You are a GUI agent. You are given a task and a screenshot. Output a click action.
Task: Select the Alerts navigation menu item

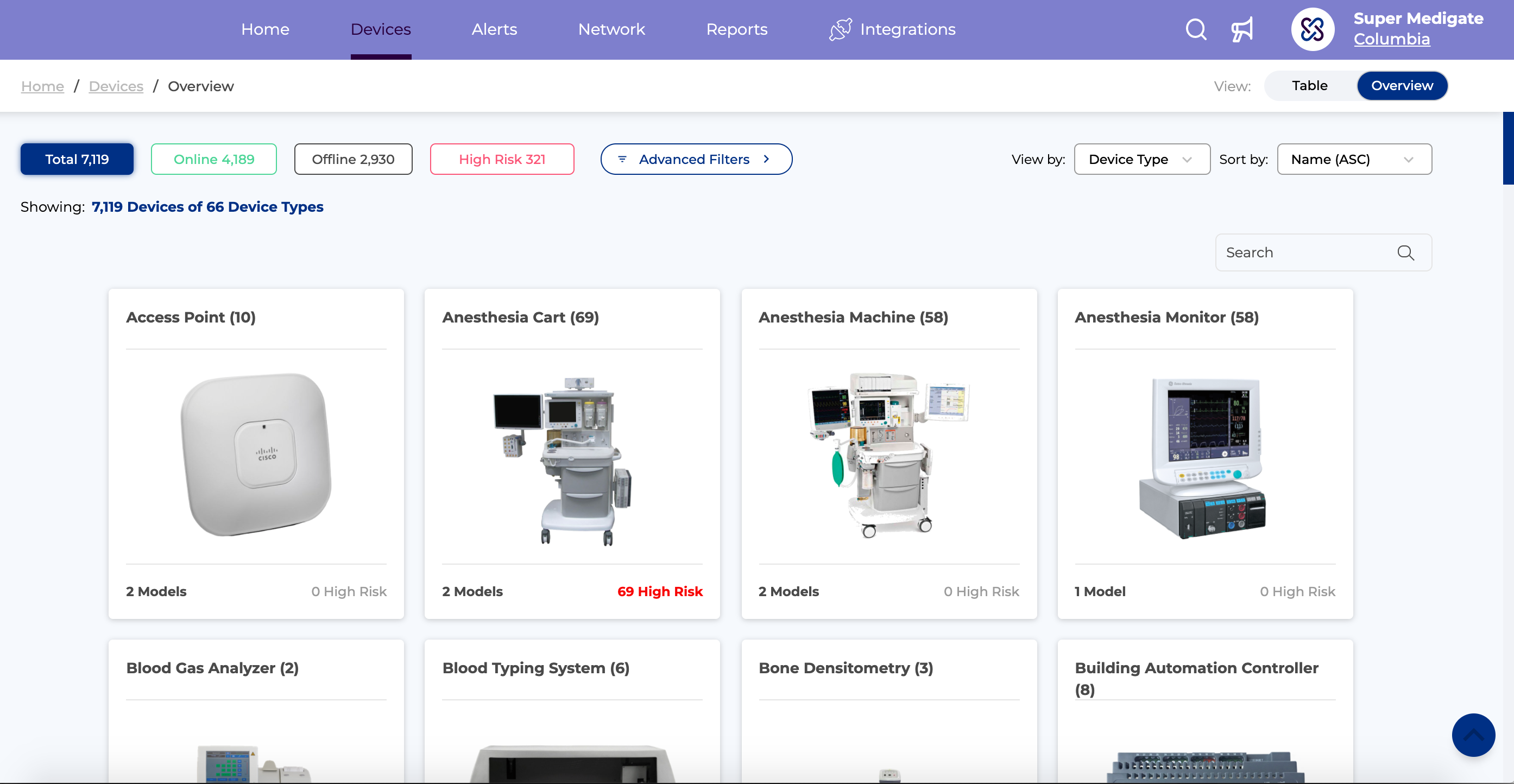pos(494,29)
